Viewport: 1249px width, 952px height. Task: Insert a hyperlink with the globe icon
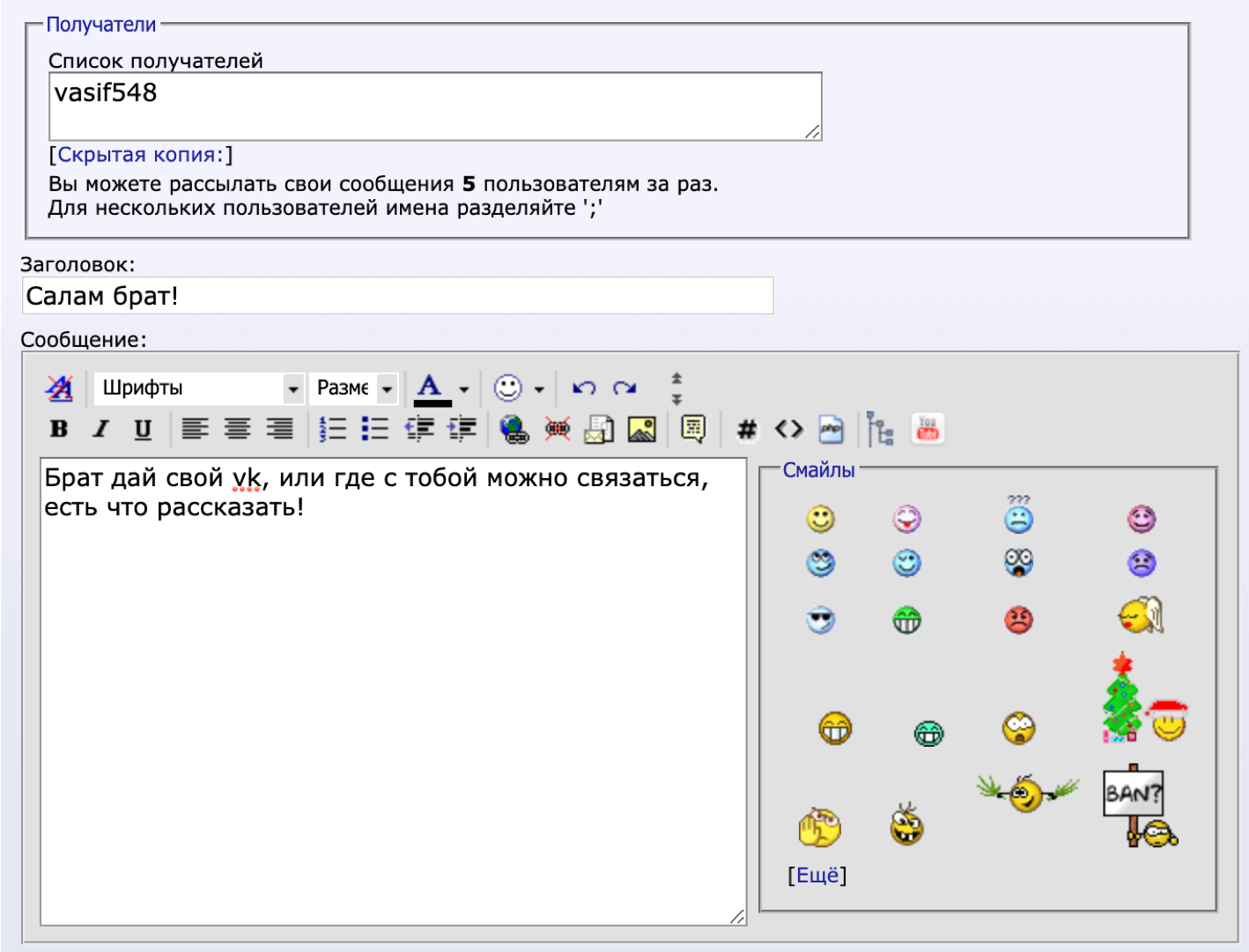514,429
